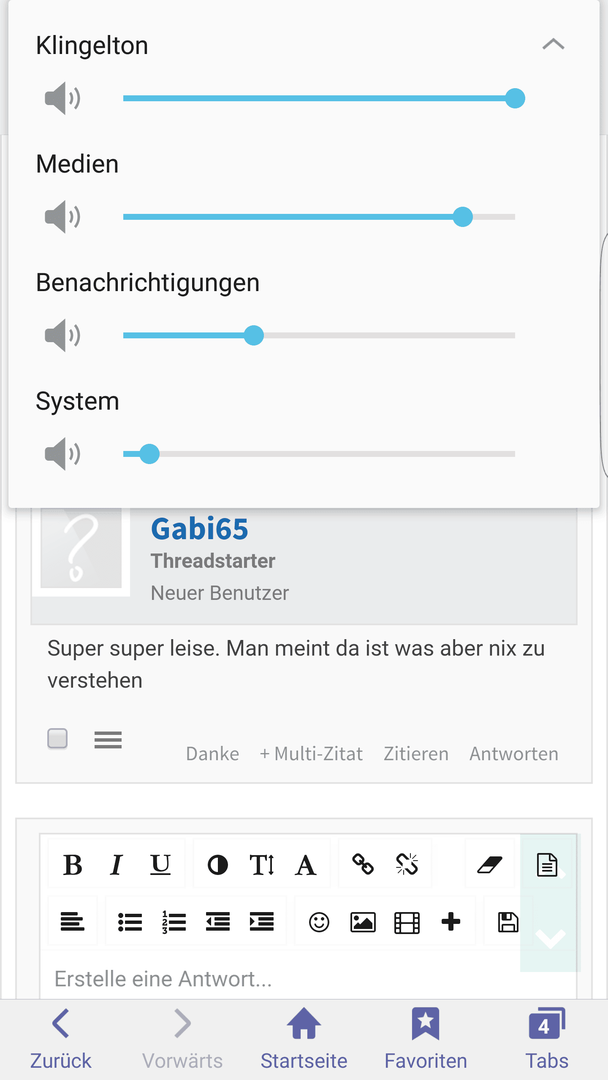Open the Favoriten bookmarks tab

[x=426, y=1038]
